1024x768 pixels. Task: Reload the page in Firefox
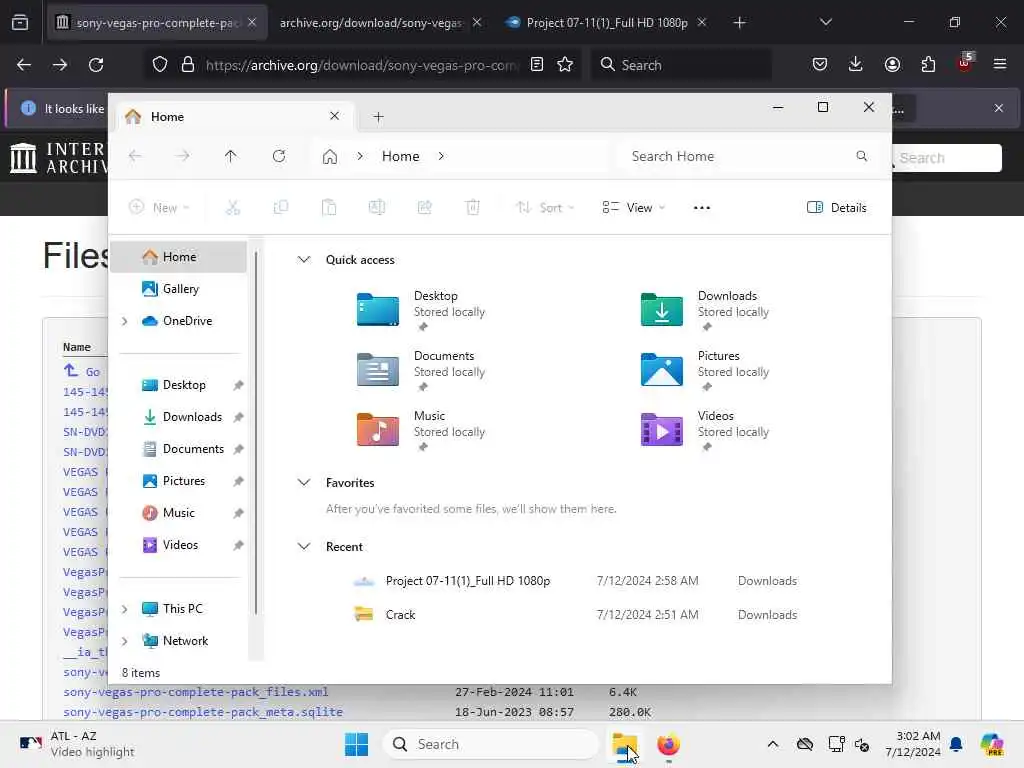[x=96, y=65]
